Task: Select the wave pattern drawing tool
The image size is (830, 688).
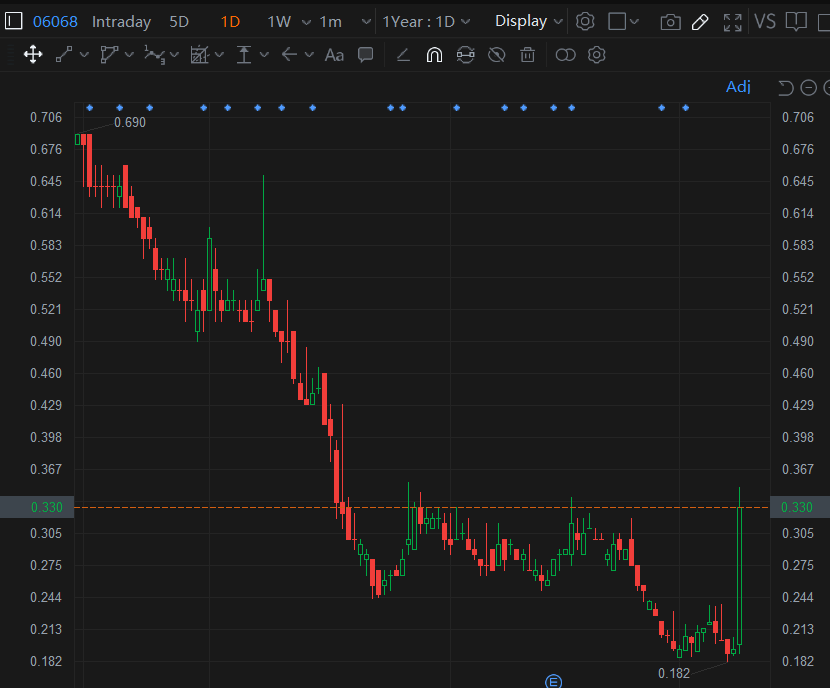Action: click(154, 55)
